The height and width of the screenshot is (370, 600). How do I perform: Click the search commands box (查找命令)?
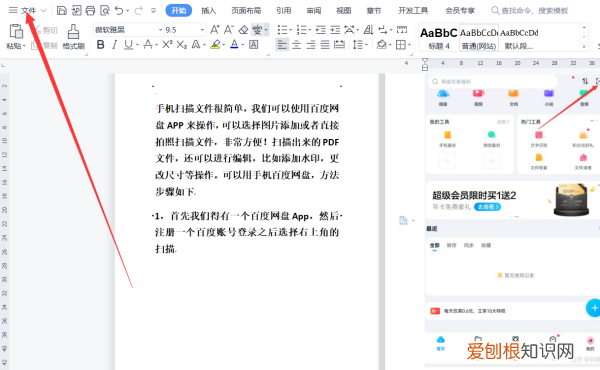pyautogui.click(x=530, y=11)
